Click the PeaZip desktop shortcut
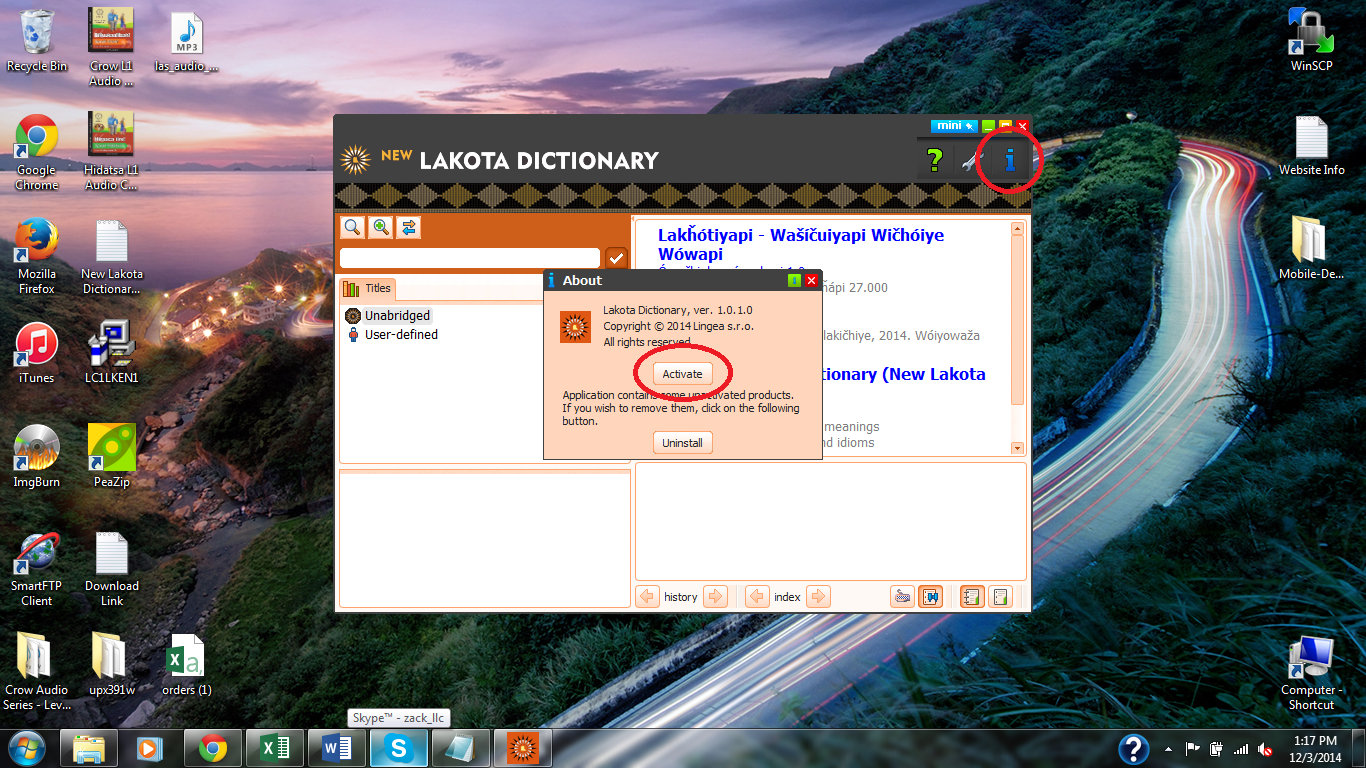 [112, 457]
